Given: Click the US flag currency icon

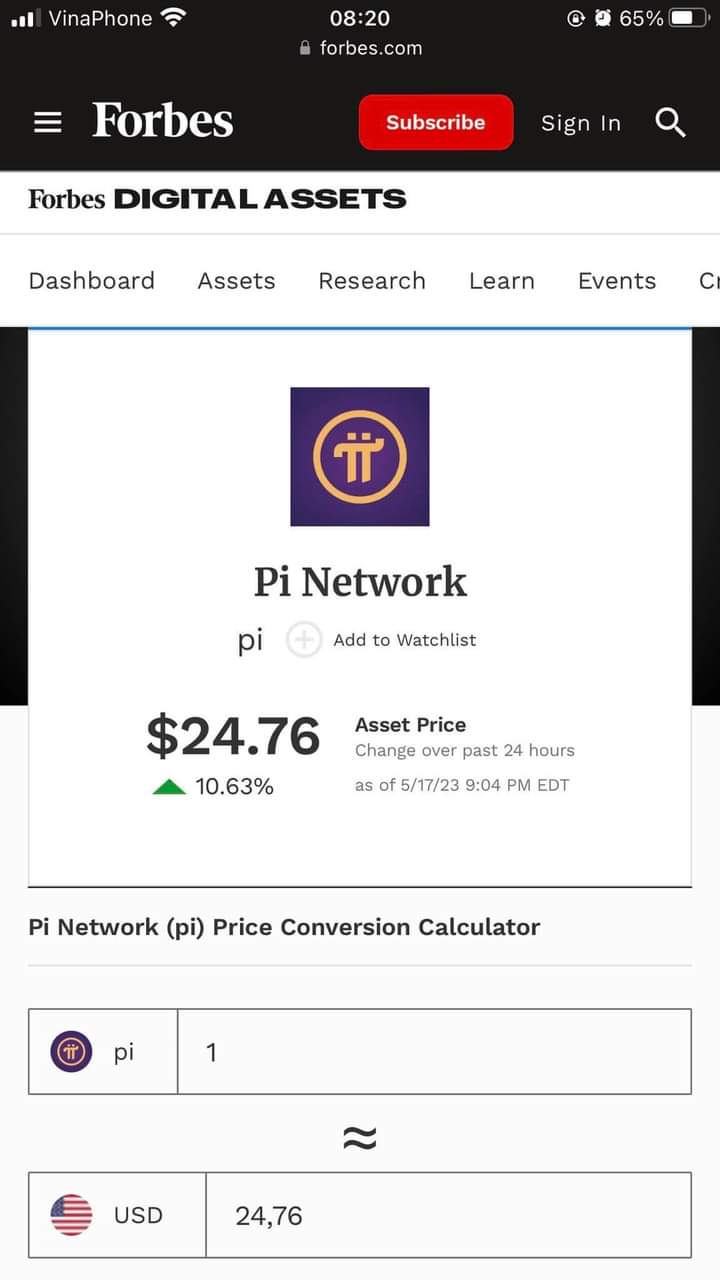Looking at the screenshot, I should click(x=71, y=1216).
